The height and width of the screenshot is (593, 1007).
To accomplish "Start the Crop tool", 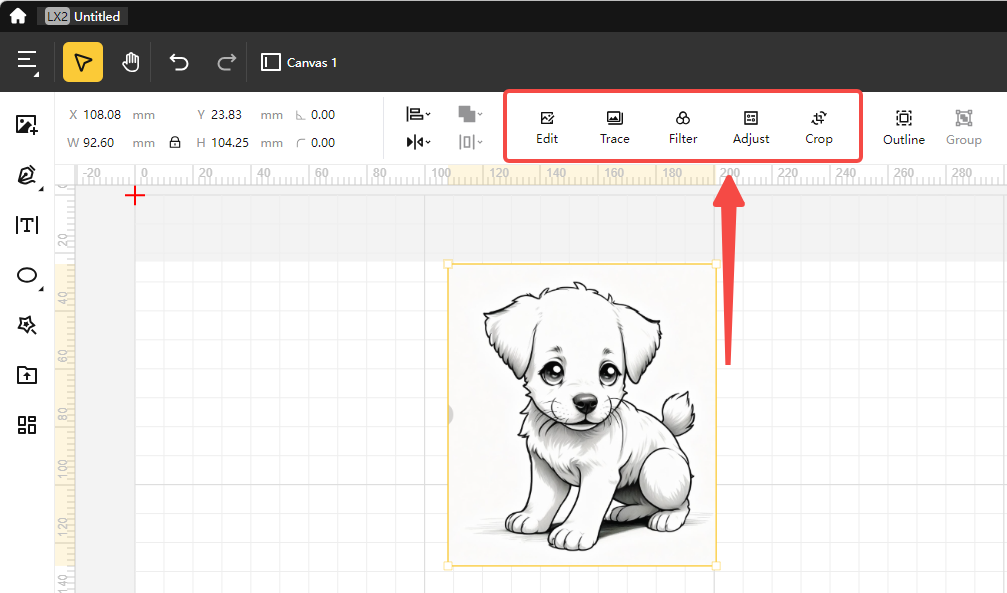I will tap(819, 127).
